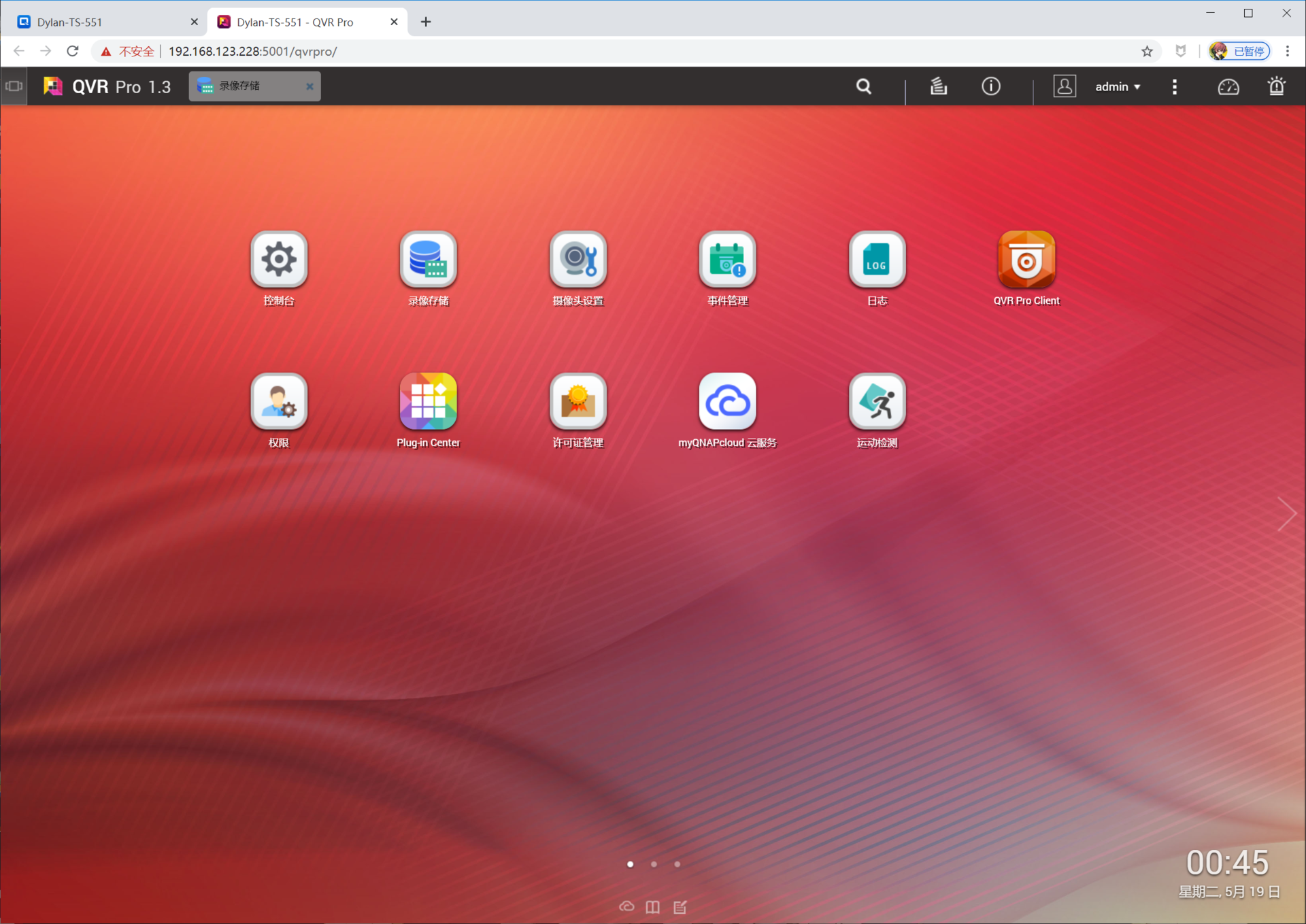The height and width of the screenshot is (924, 1306).
Task: Open 摄像头设置 camera settings app
Action: [577, 259]
